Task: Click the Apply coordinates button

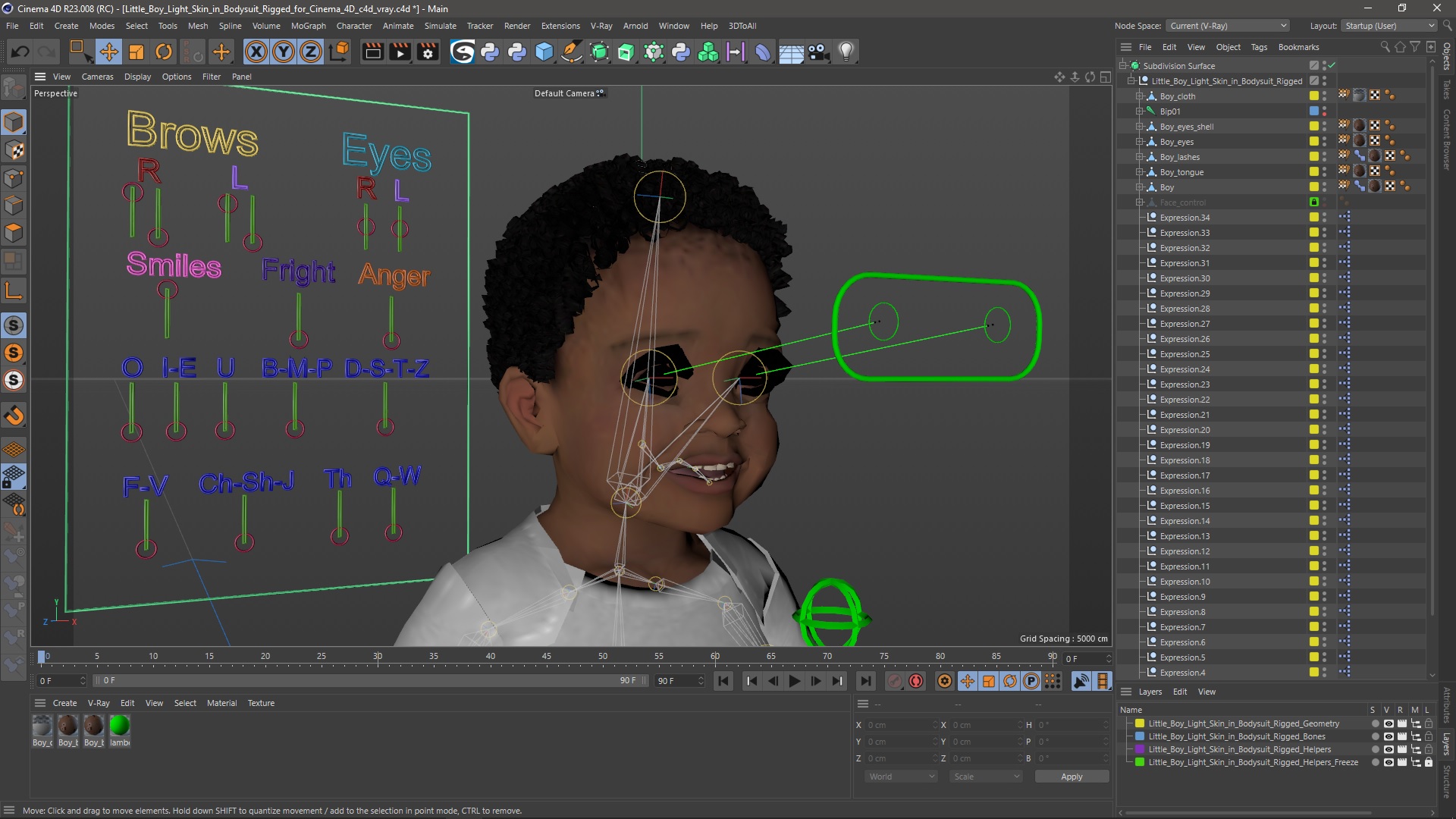Action: 1072,777
